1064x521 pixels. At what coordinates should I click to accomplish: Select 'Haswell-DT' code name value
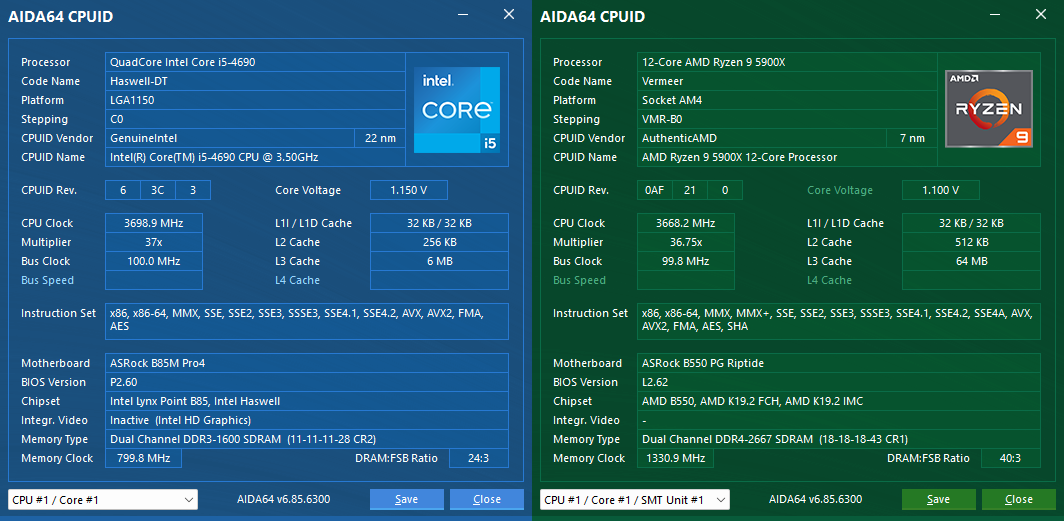(255, 81)
